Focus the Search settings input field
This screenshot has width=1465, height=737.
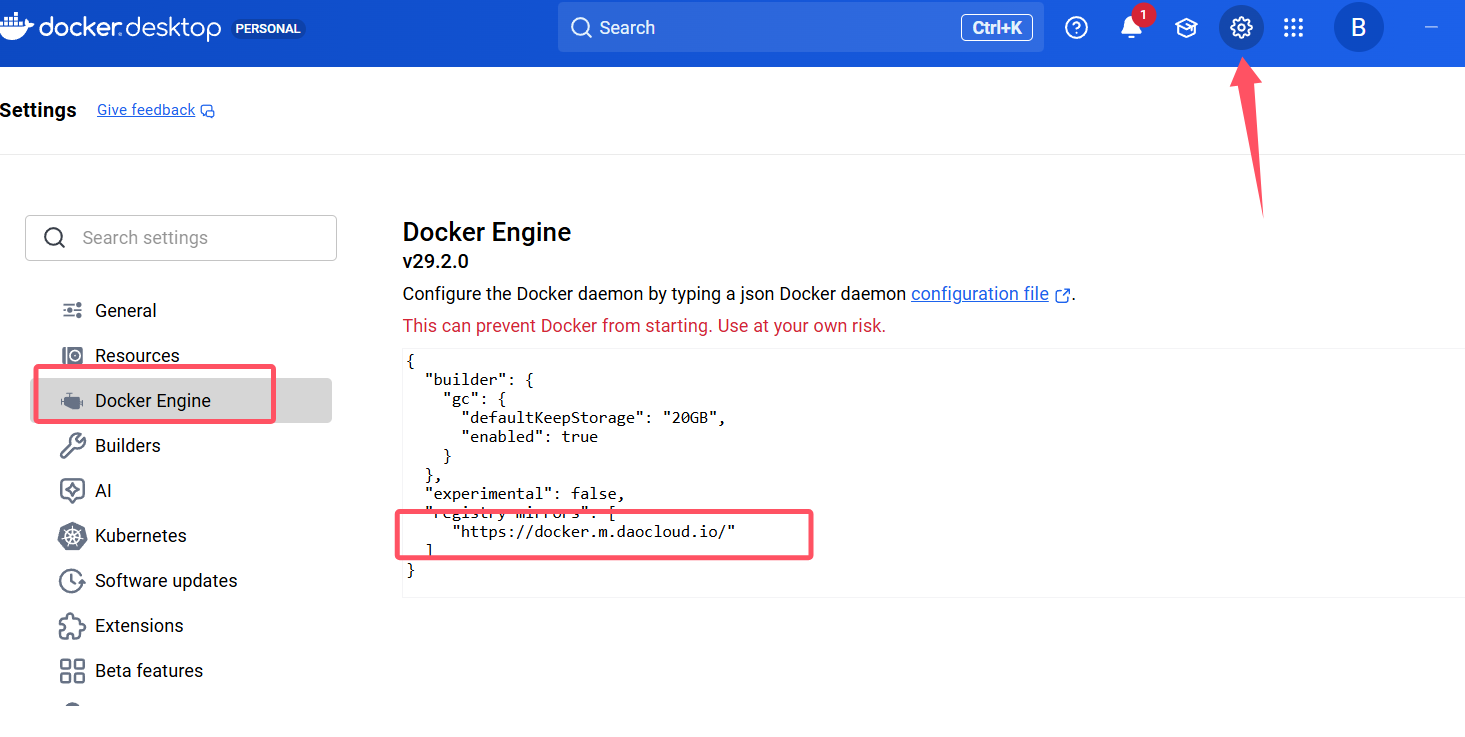(x=181, y=238)
